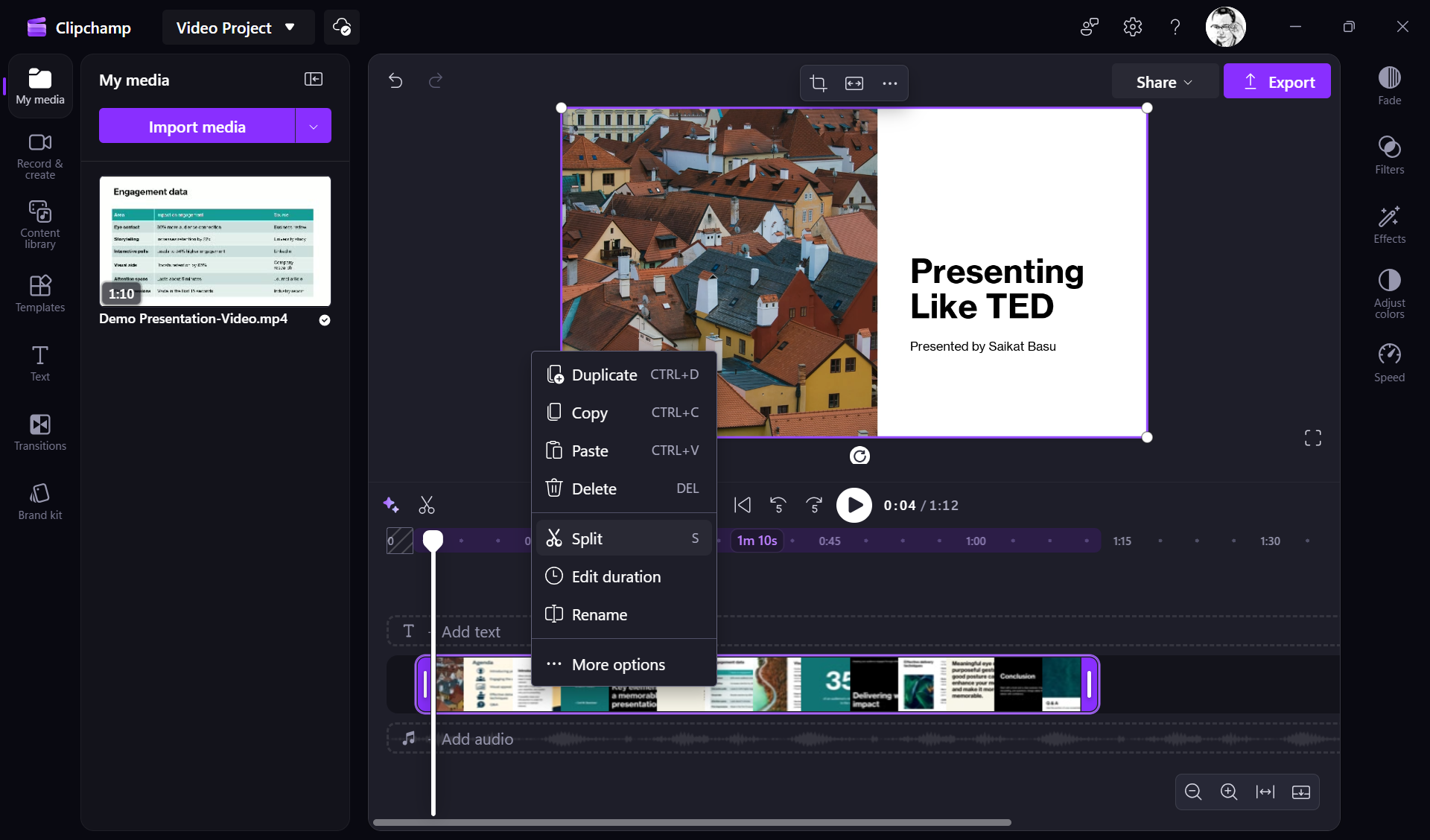Click the fit/fill resize icon
The image size is (1430, 840).
pyautogui.click(x=854, y=83)
